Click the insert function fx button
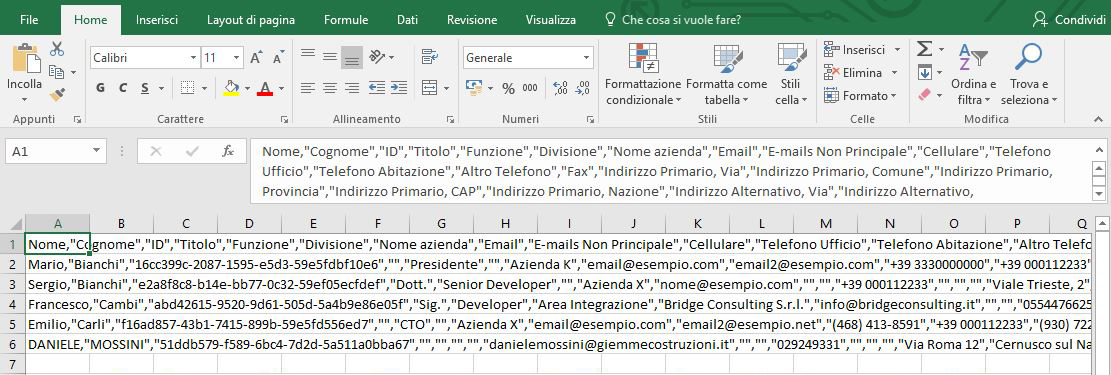This screenshot has width=1111, height=375. [228, 151]
